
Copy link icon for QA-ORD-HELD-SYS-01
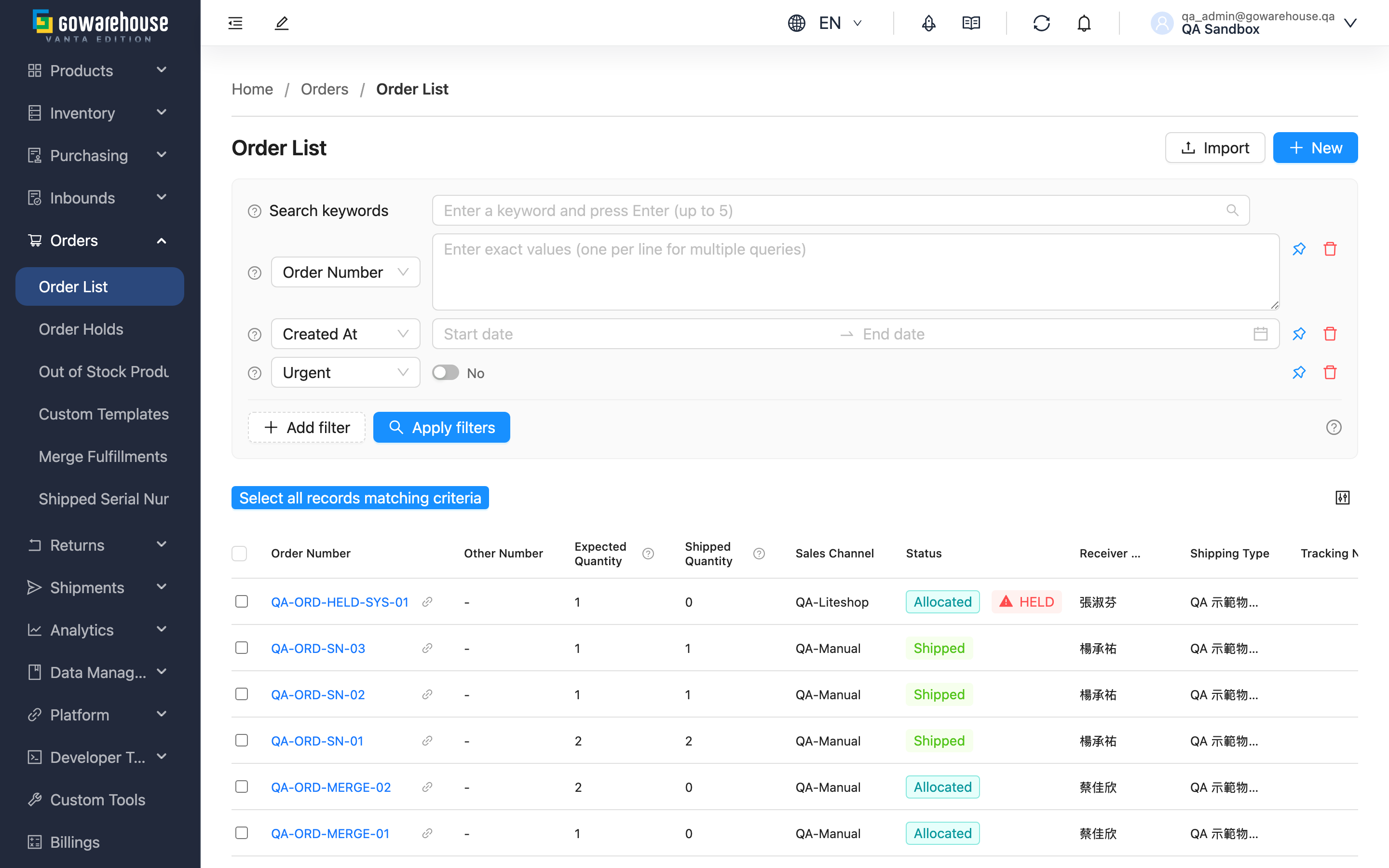(427, 602)
